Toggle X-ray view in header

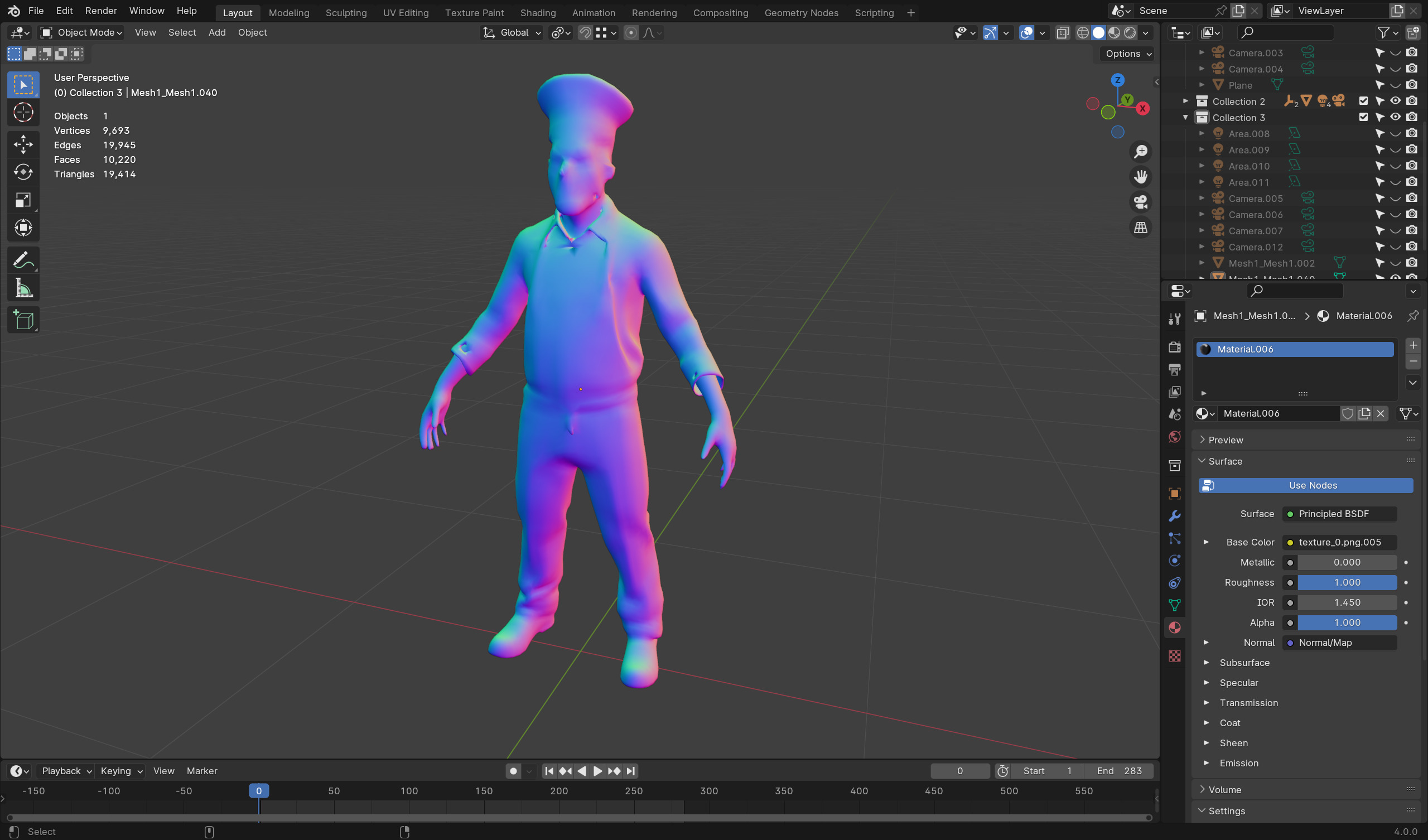tap(1063, 33)
